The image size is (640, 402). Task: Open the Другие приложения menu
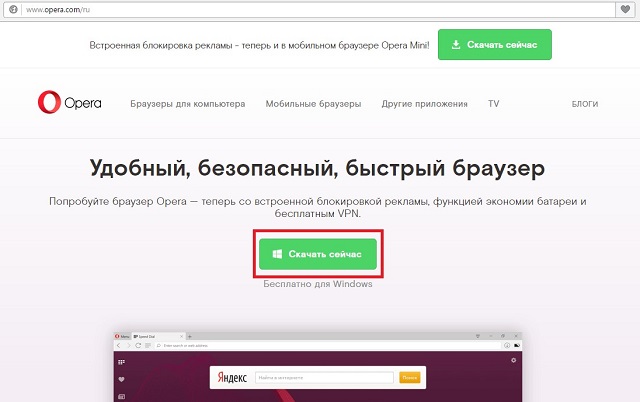[x=424, y=104]
